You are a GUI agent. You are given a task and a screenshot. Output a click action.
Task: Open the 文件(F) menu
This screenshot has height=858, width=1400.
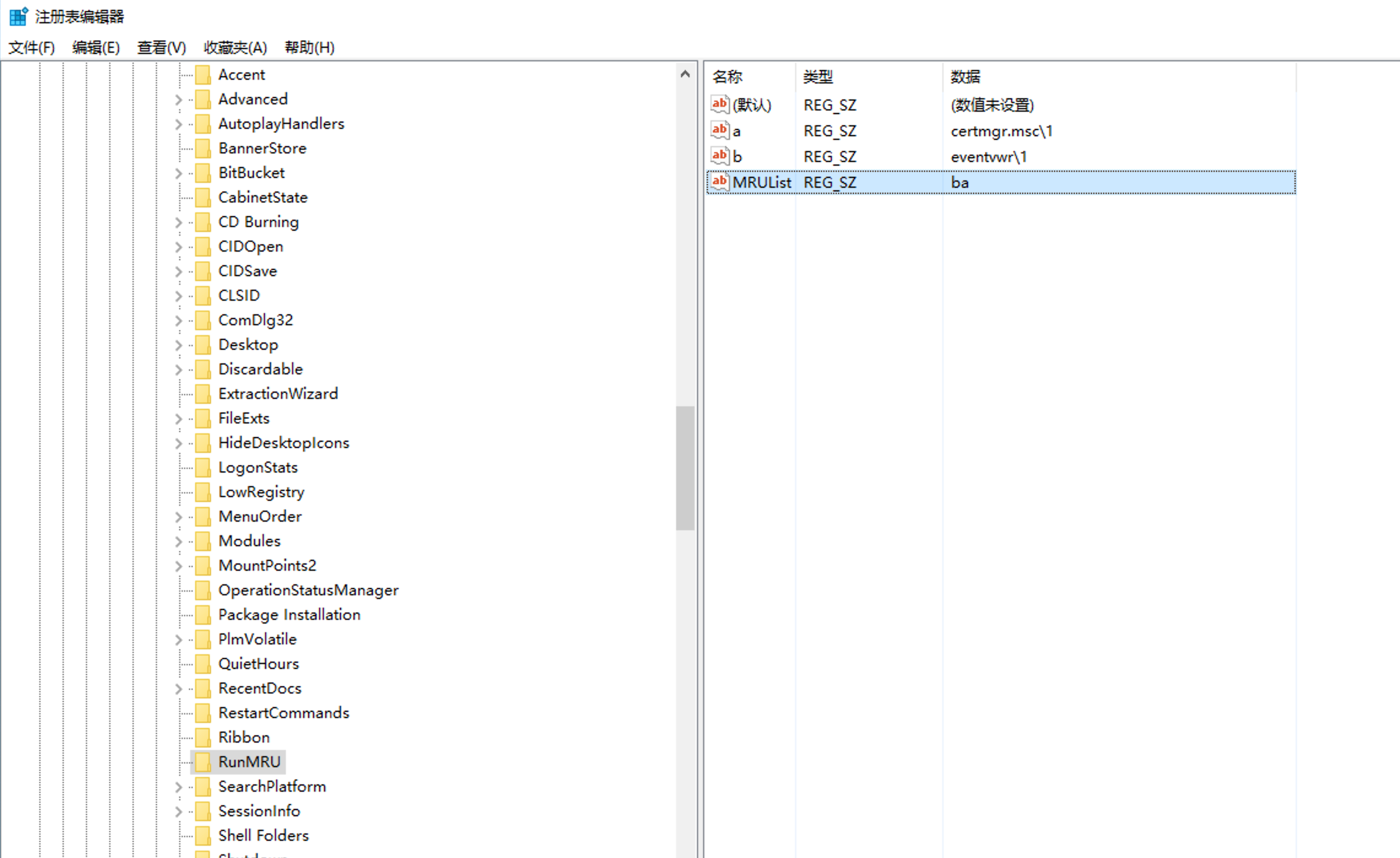tap(31, 47)
